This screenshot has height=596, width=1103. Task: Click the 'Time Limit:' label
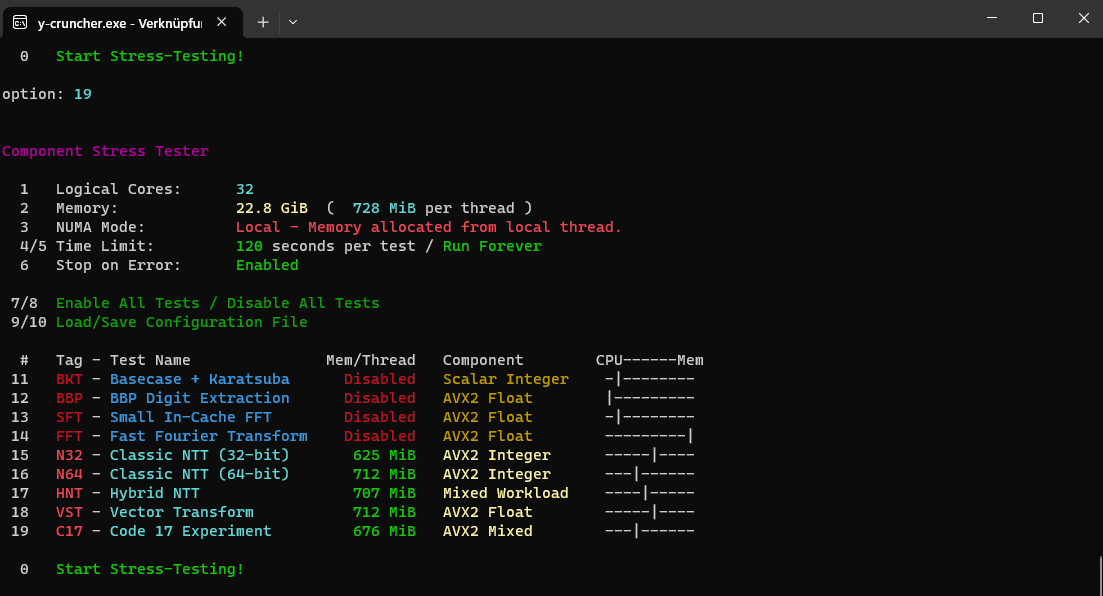click(x=105, y=246)
